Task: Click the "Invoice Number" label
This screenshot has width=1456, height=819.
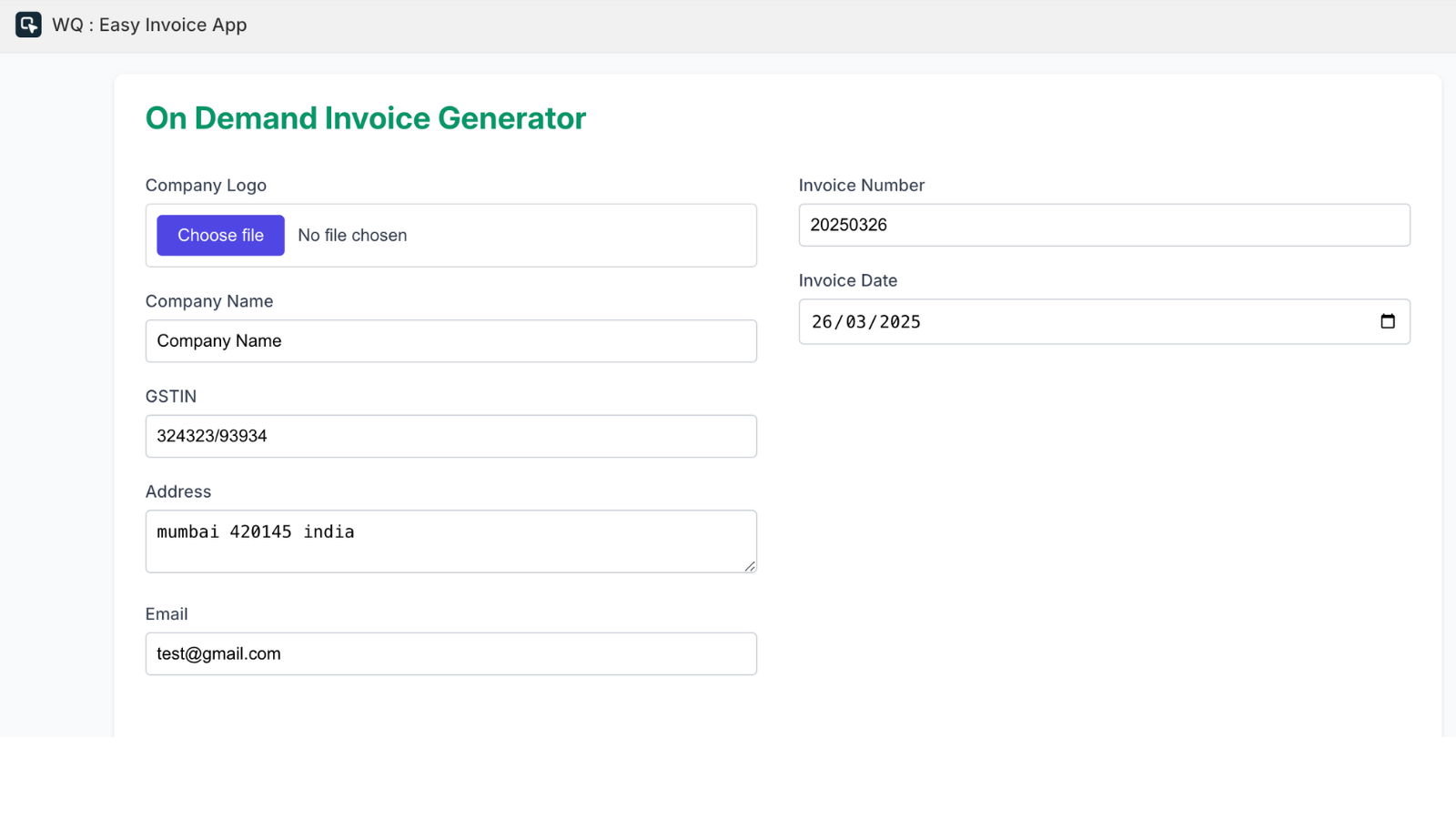Action: point(862,186)
